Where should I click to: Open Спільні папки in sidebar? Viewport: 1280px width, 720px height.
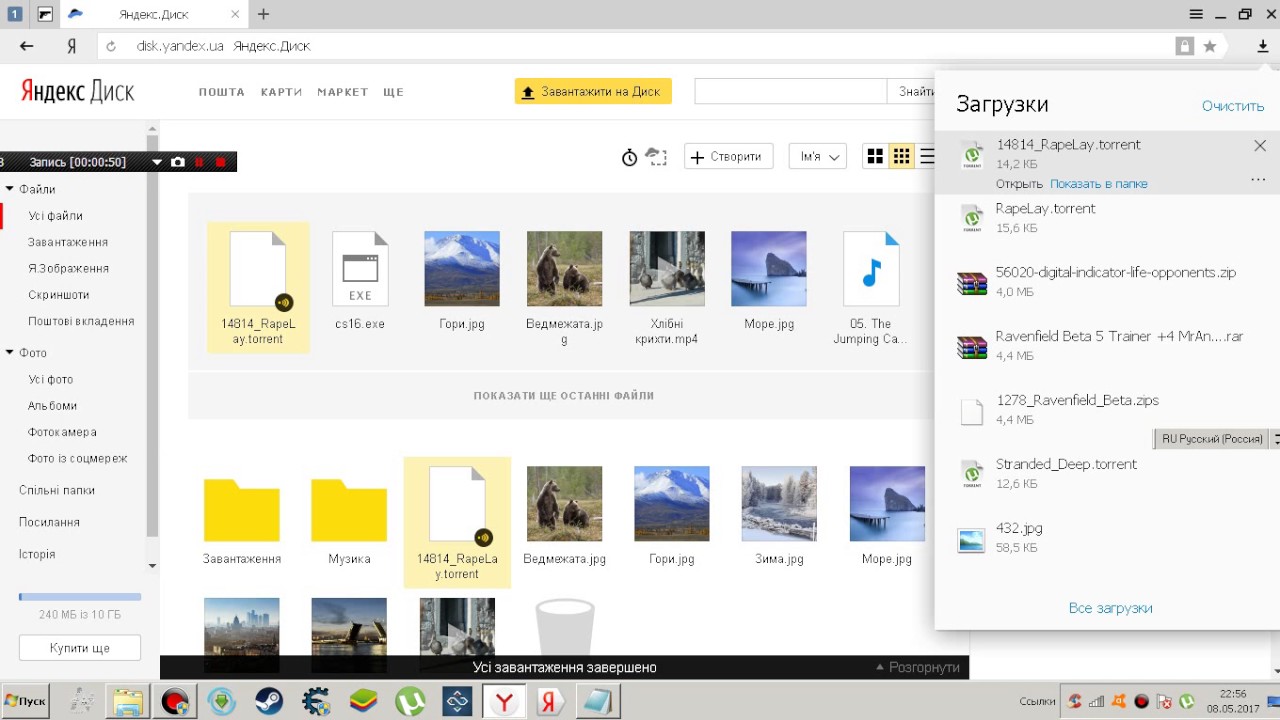(x=57, y=491)
